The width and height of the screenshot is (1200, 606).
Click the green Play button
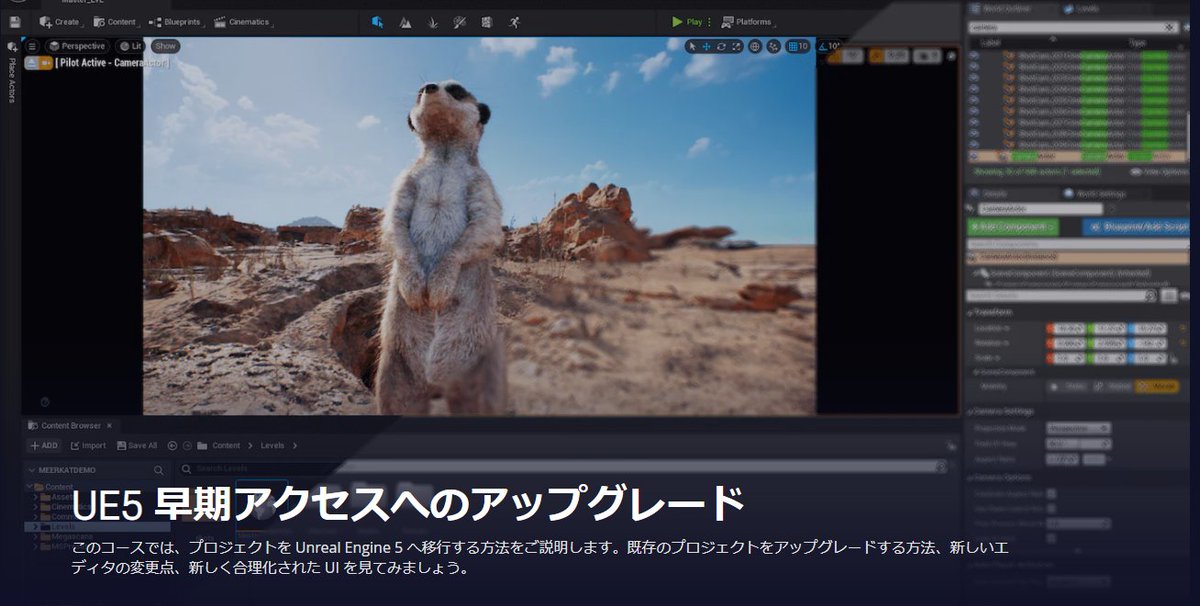[687, 21]
